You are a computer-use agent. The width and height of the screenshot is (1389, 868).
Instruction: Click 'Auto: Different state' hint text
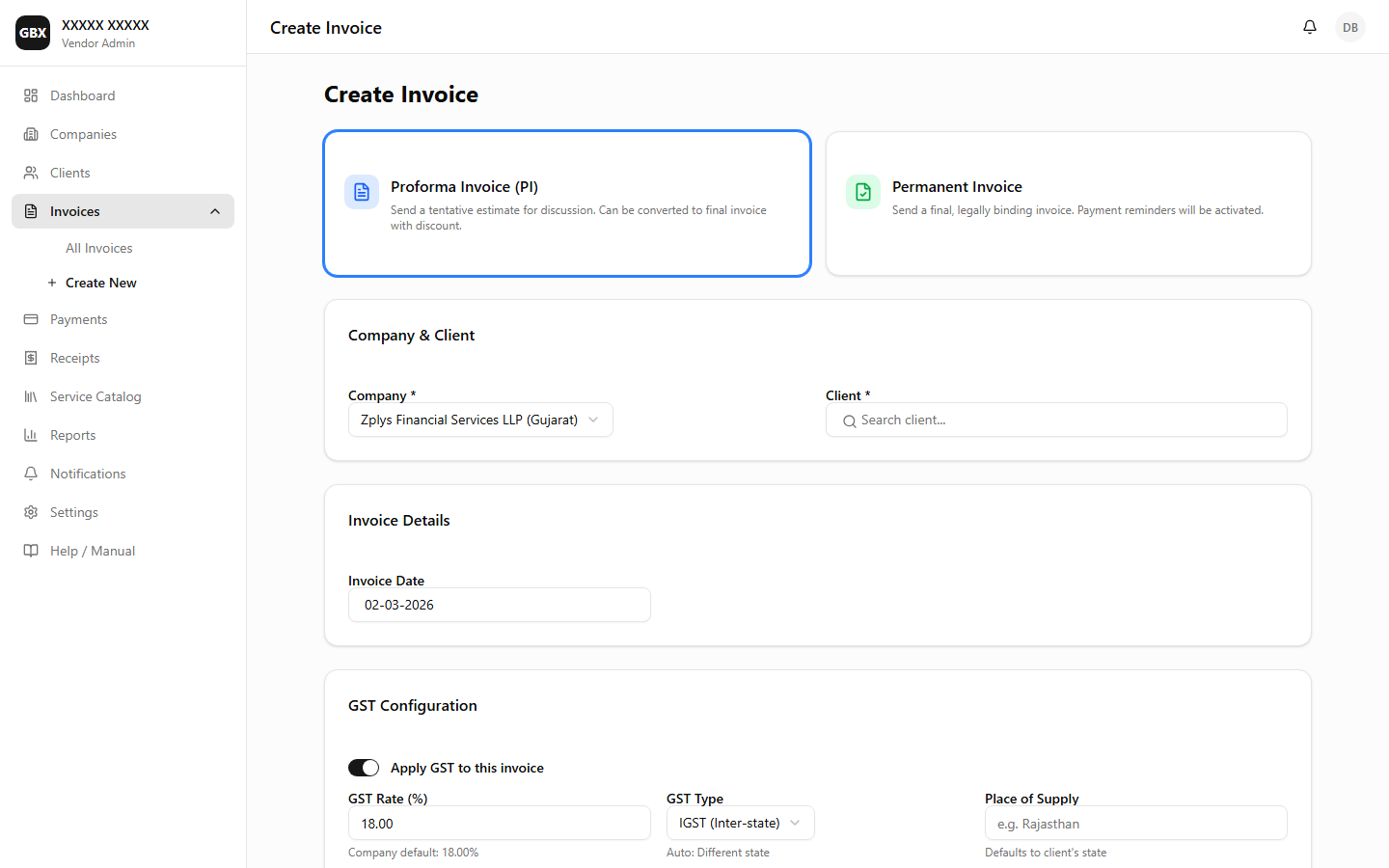[x=718, y=853]
